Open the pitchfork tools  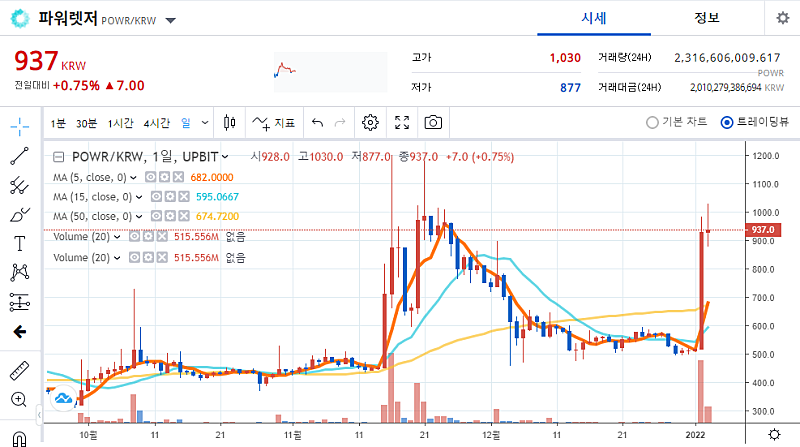click(19, 185)
